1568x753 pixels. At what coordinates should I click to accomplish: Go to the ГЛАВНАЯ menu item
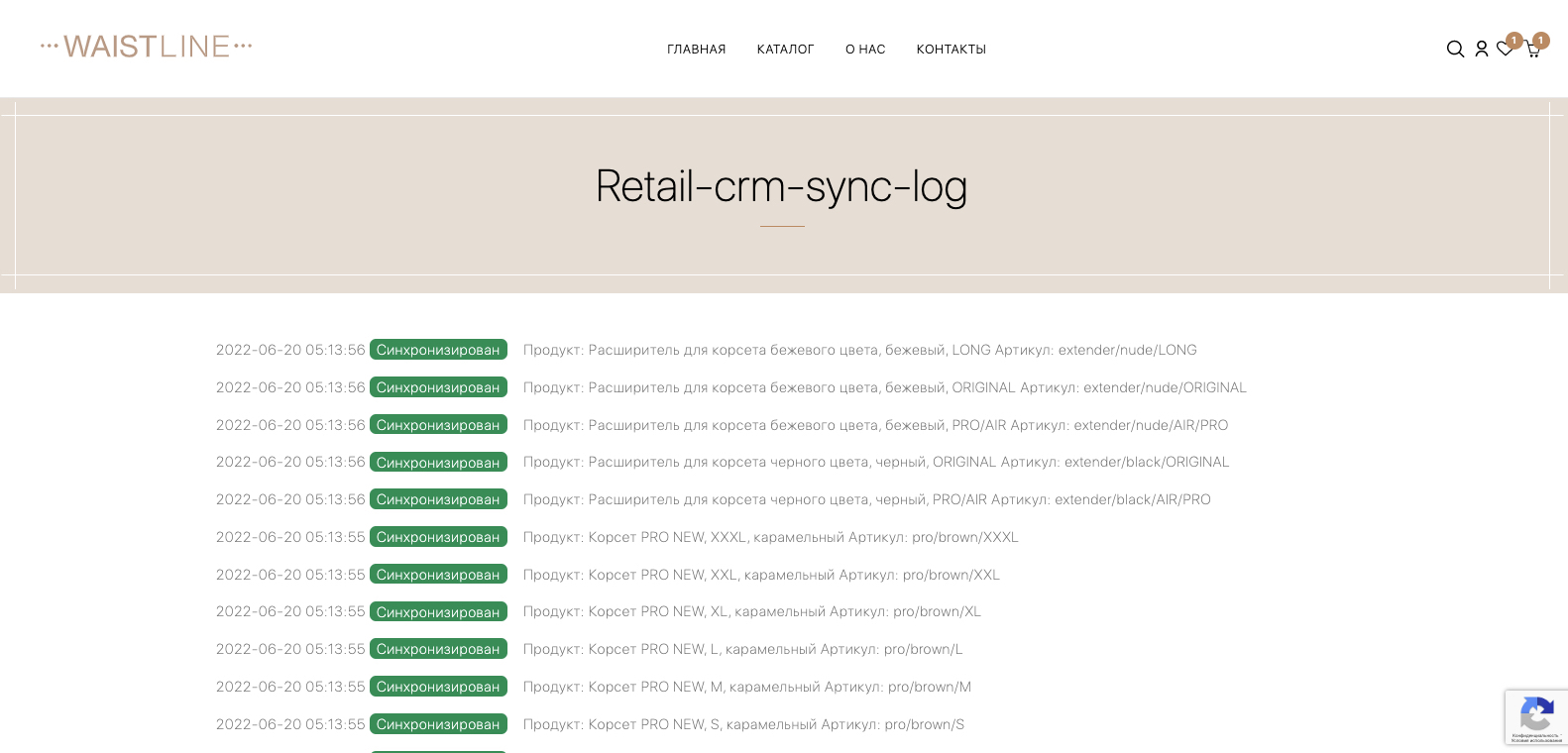point(697,50)
